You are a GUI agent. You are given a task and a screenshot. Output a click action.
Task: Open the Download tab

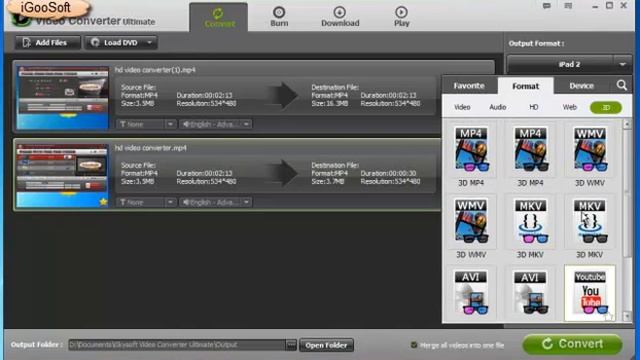(x=340, y=17)
